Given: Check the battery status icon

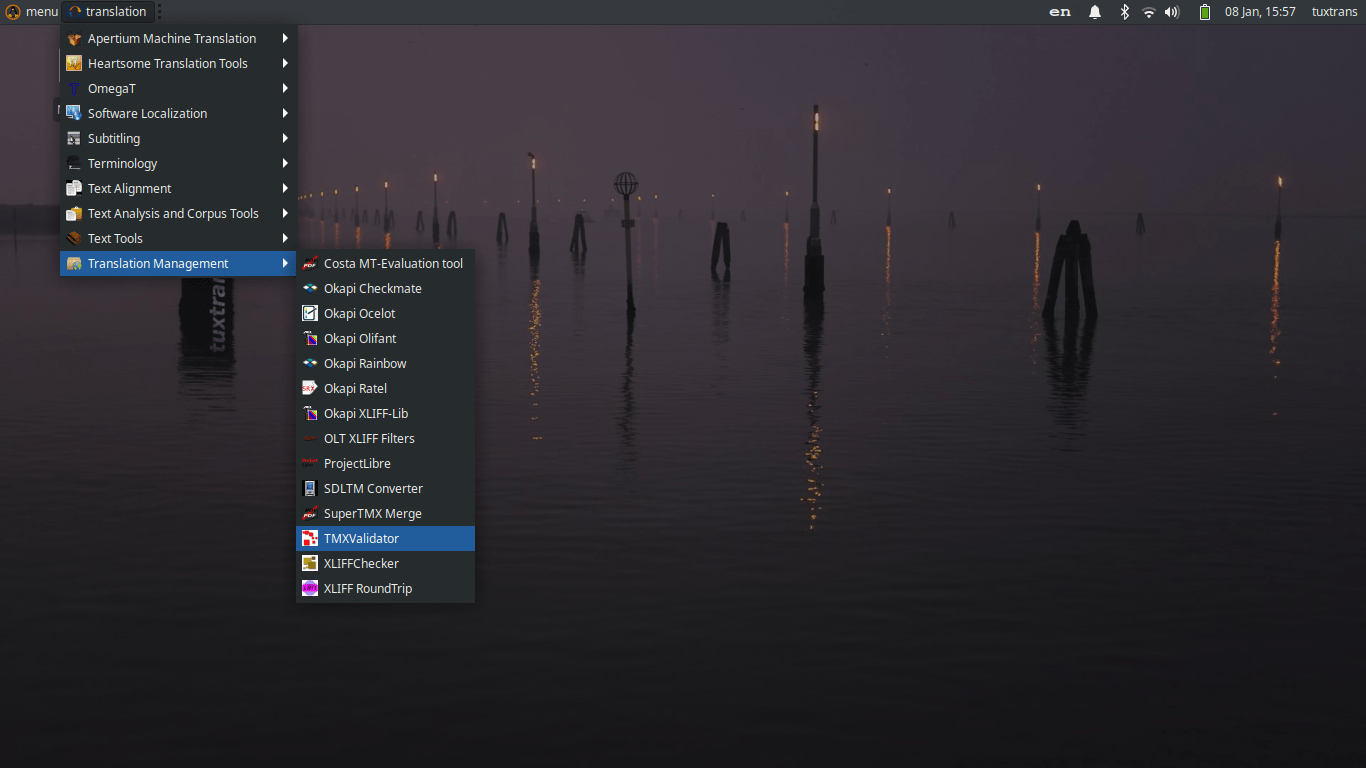Looking at the screenshot, I should [1205, 12].
